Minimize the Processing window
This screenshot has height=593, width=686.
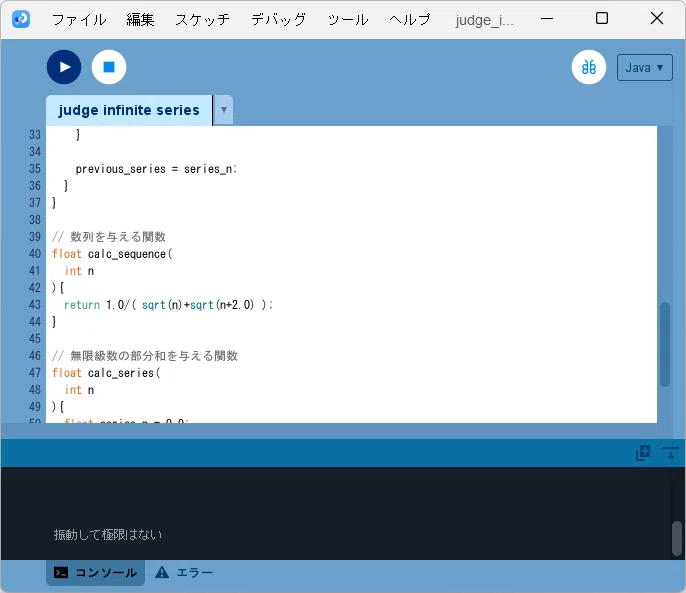[547, 19]
